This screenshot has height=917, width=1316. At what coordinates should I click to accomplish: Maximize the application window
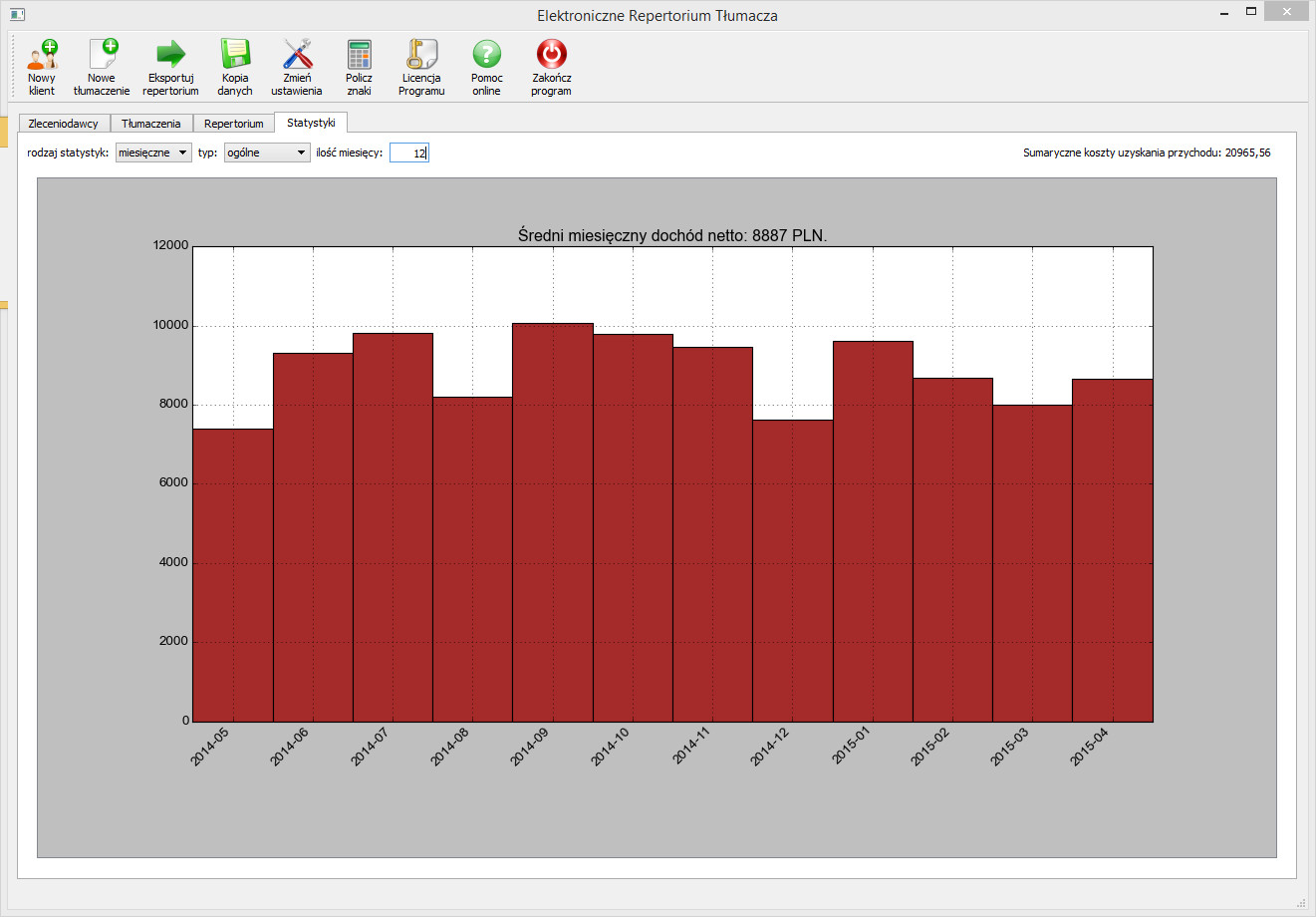(x=1251, y=12)
